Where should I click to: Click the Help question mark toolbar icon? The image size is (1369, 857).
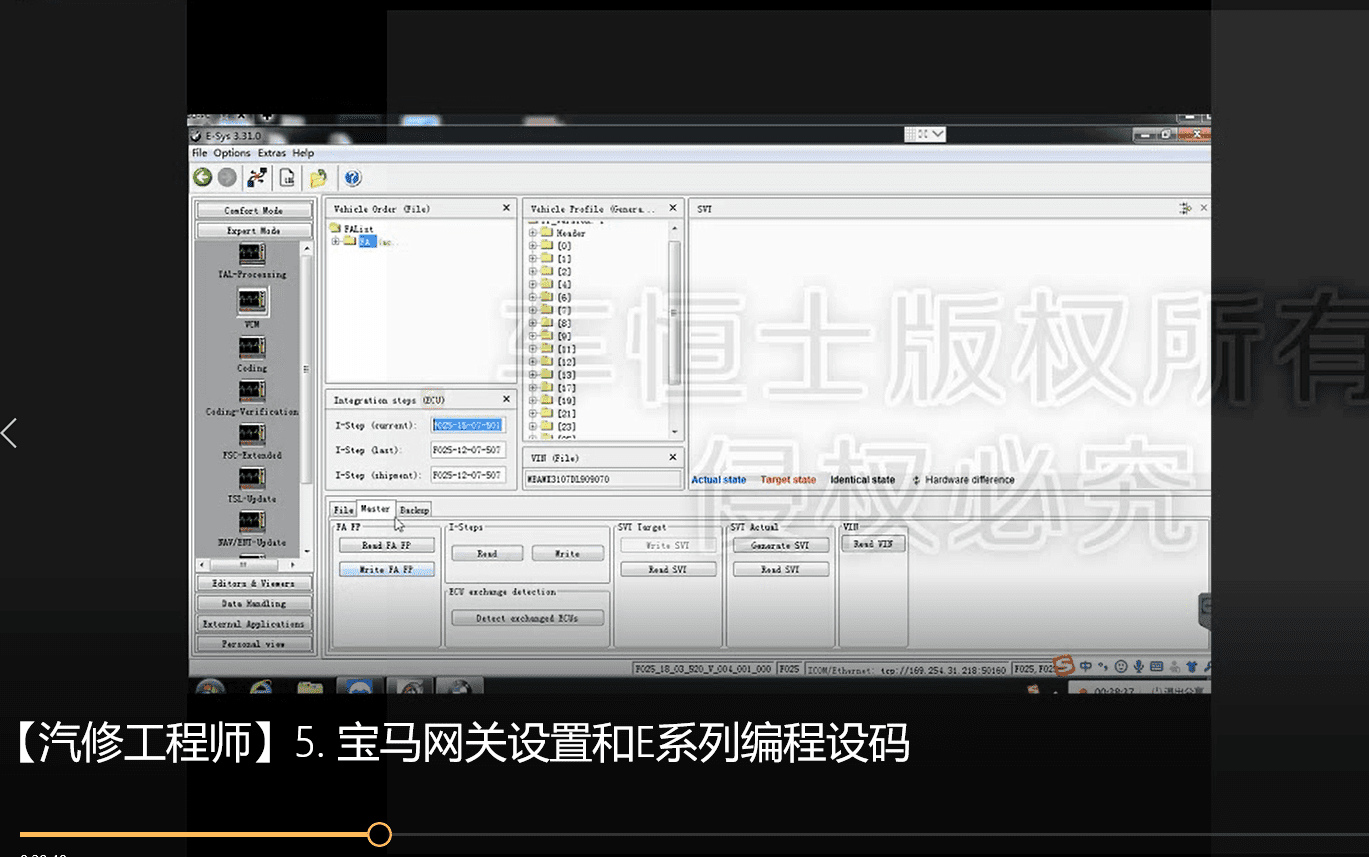(352, 177)
